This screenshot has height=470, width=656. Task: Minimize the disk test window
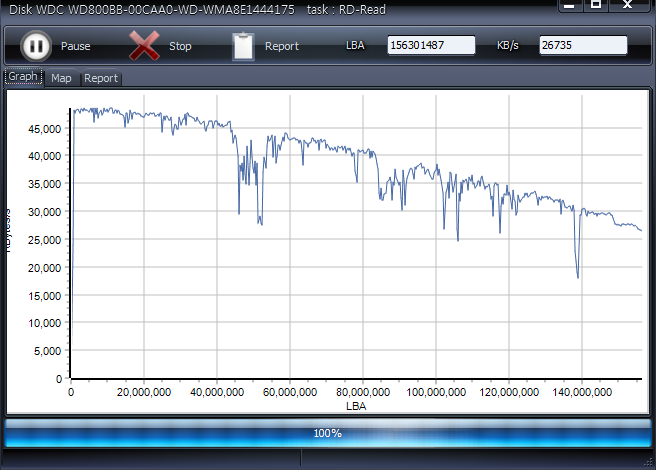[570, 5]
